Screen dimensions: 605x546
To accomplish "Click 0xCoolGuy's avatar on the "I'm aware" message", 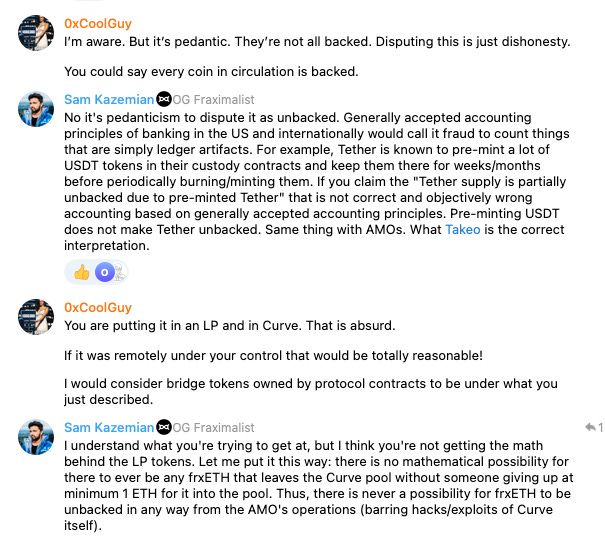I will pyautogui.click(x=36, y=33).
